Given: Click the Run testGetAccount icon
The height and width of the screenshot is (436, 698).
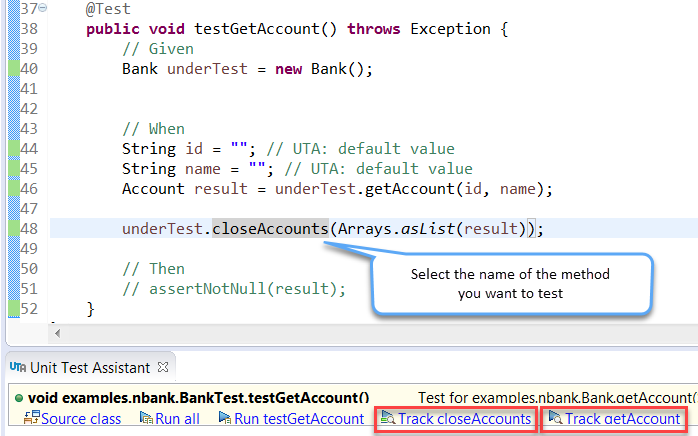Looking at the screenshot, I should coord(225,418).
